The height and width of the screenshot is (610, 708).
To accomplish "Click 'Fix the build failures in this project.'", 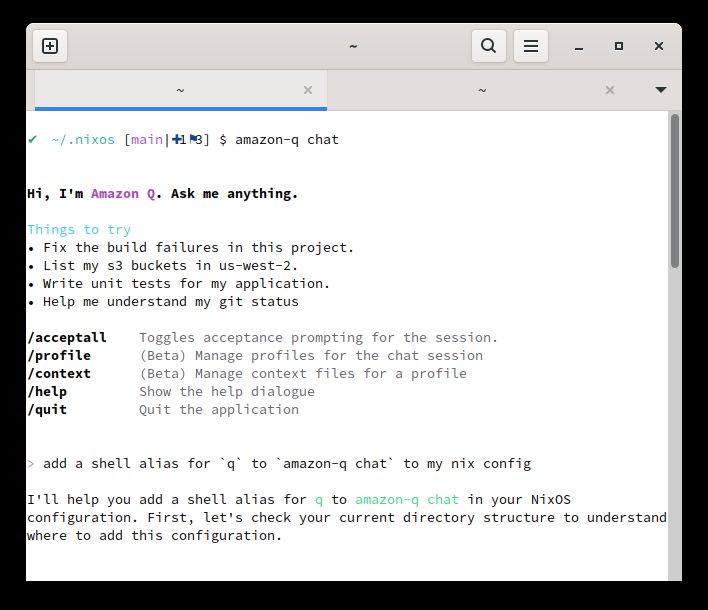I will pos(198,247).
